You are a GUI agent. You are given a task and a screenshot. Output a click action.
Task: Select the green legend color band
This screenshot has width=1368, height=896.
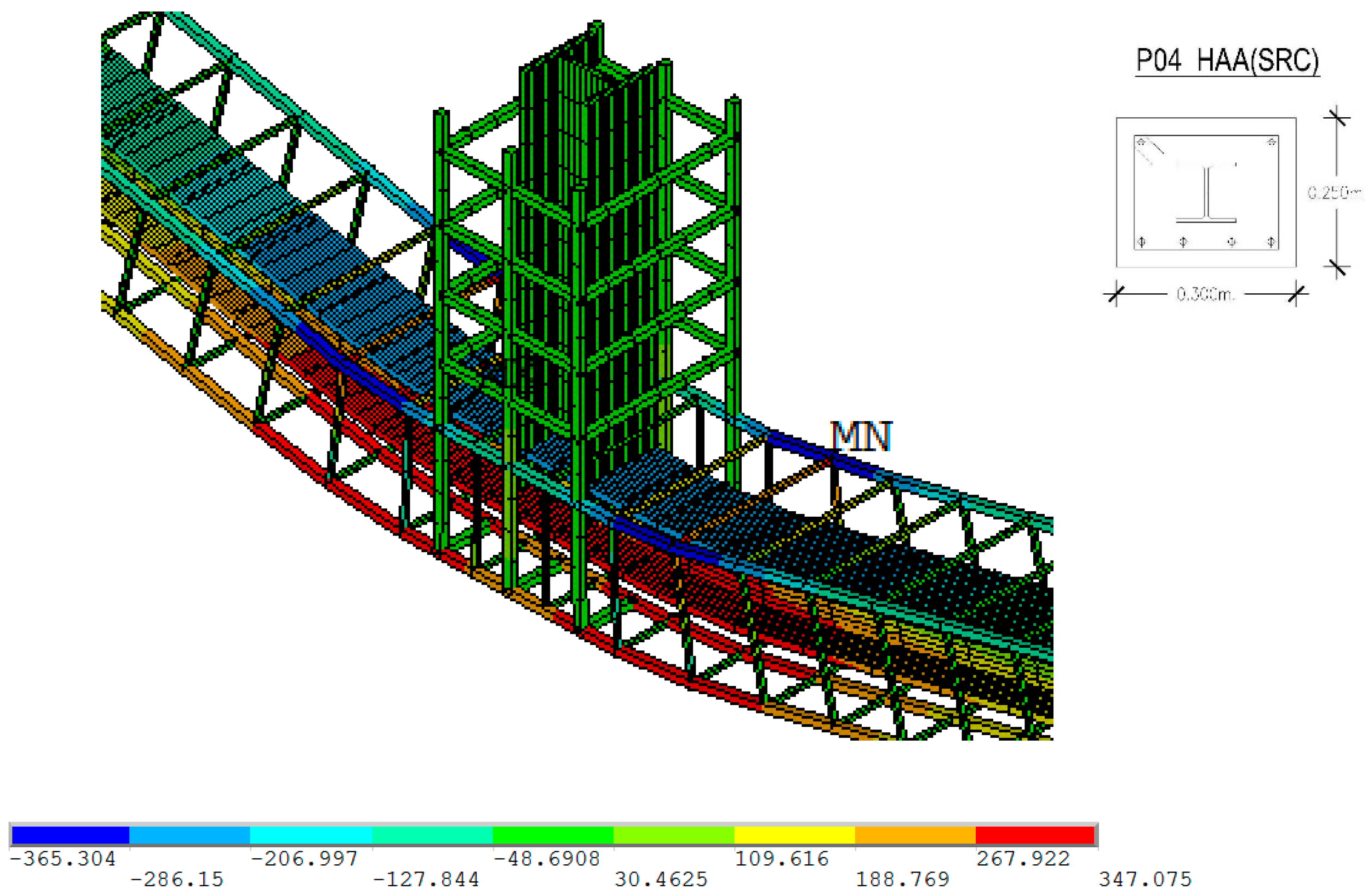[553, 834]
